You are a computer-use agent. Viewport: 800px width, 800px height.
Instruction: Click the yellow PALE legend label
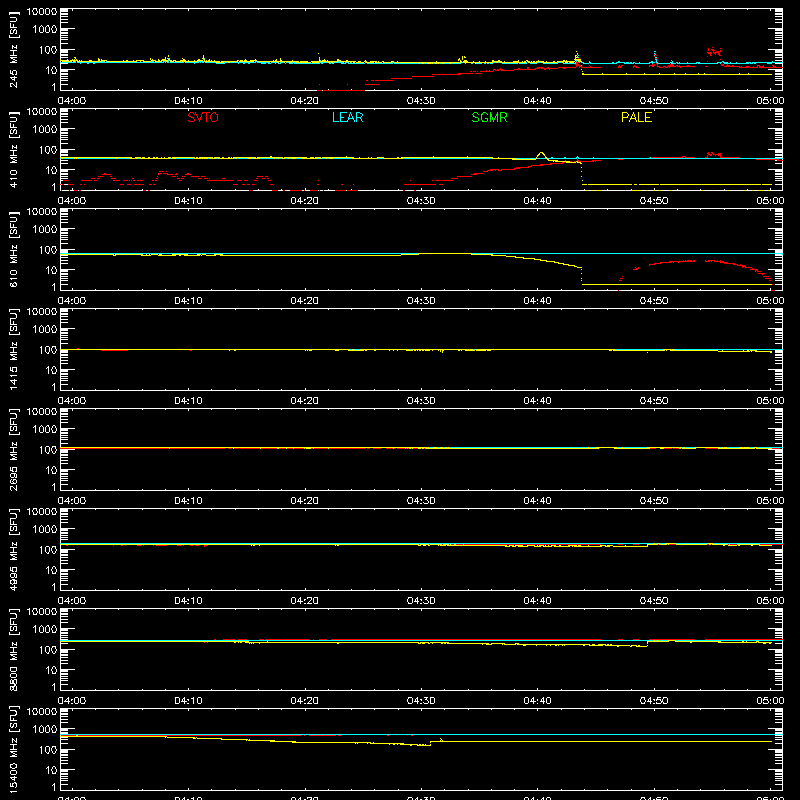(x=636, y=117)
